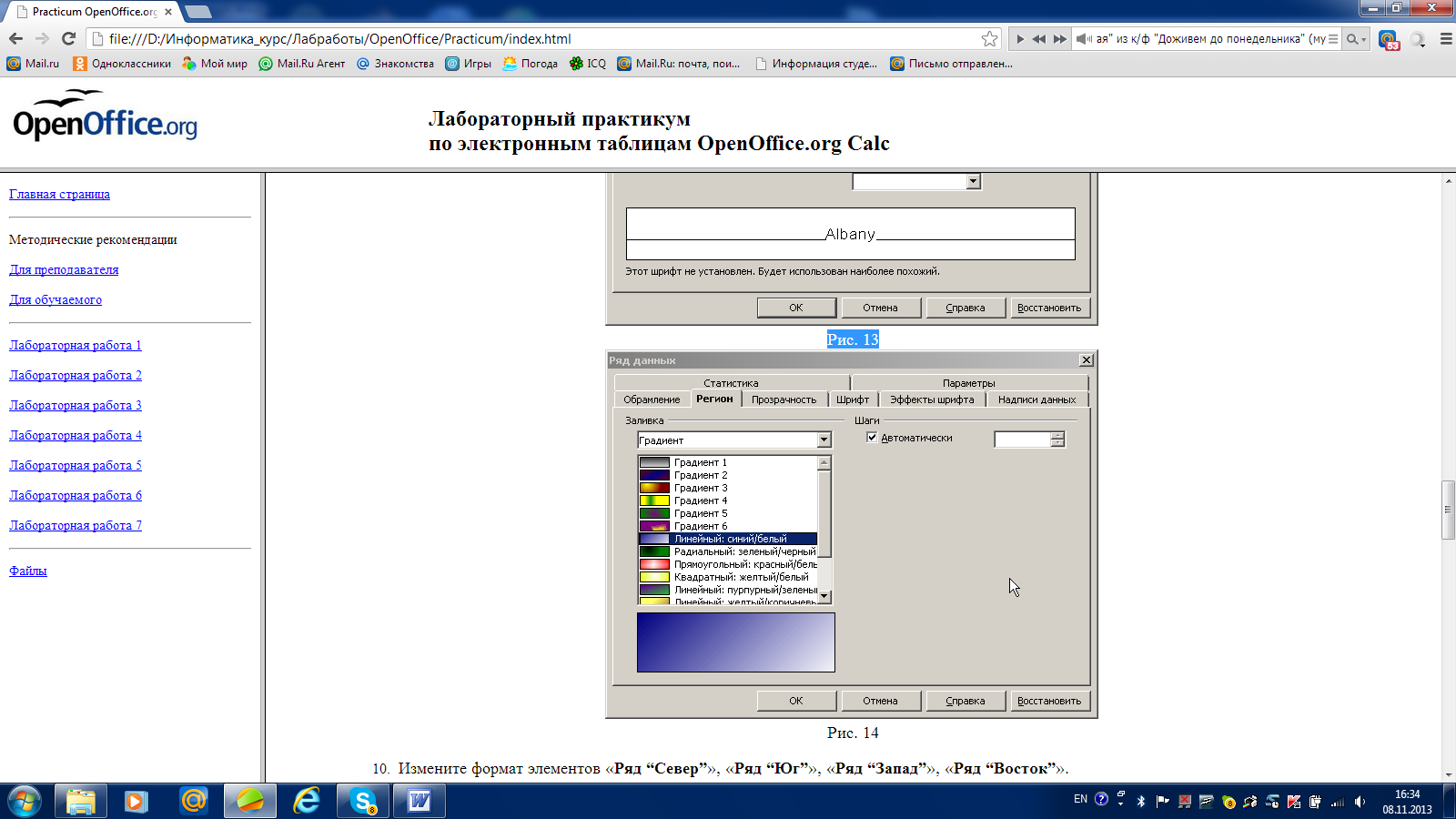Select Квадратный: желтый/белый gradient
The height and width of the screenshot is (819, 1456).
tap(728, 577)
